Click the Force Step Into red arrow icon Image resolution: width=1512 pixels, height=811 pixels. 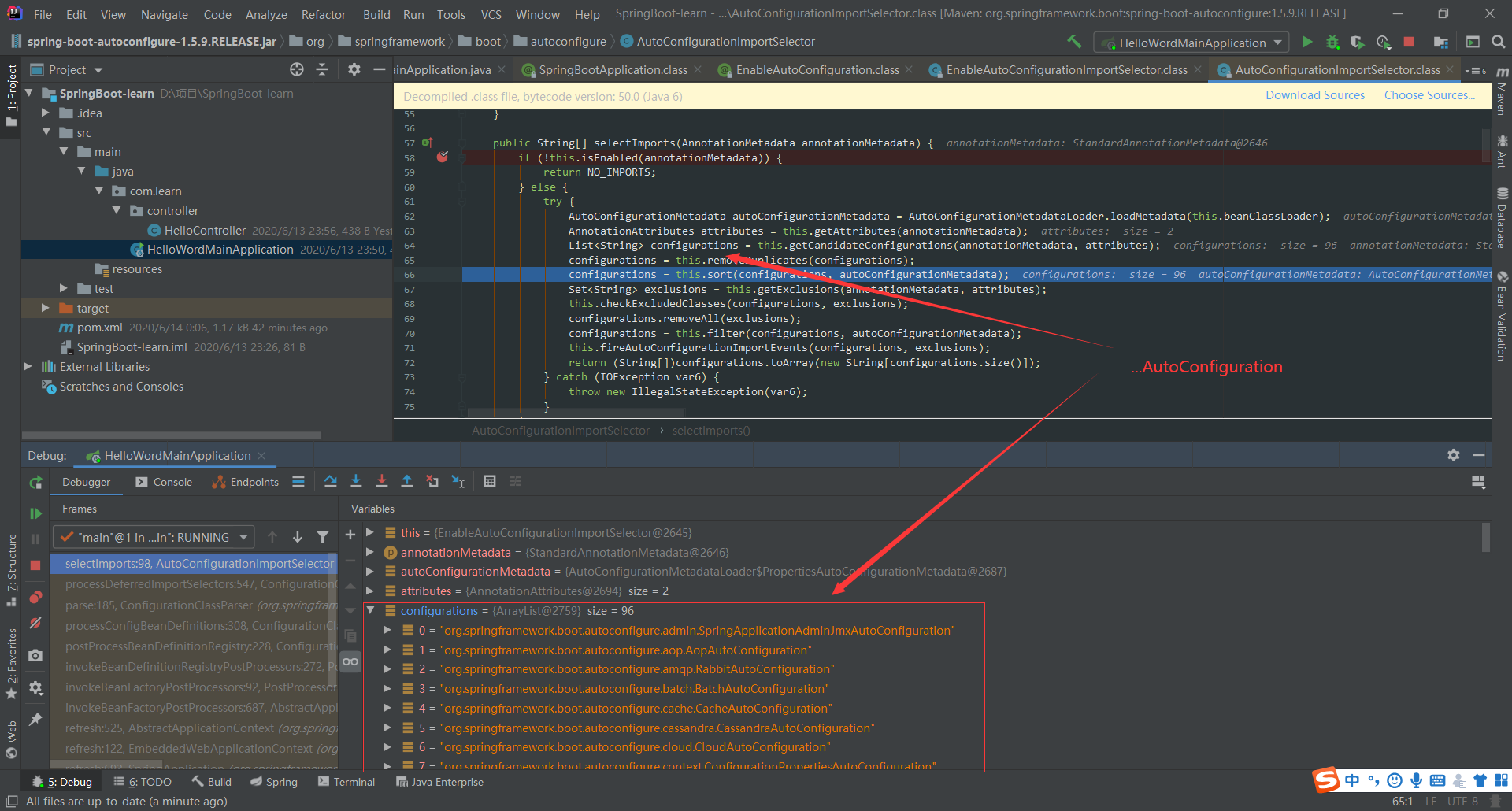point(381,481)
